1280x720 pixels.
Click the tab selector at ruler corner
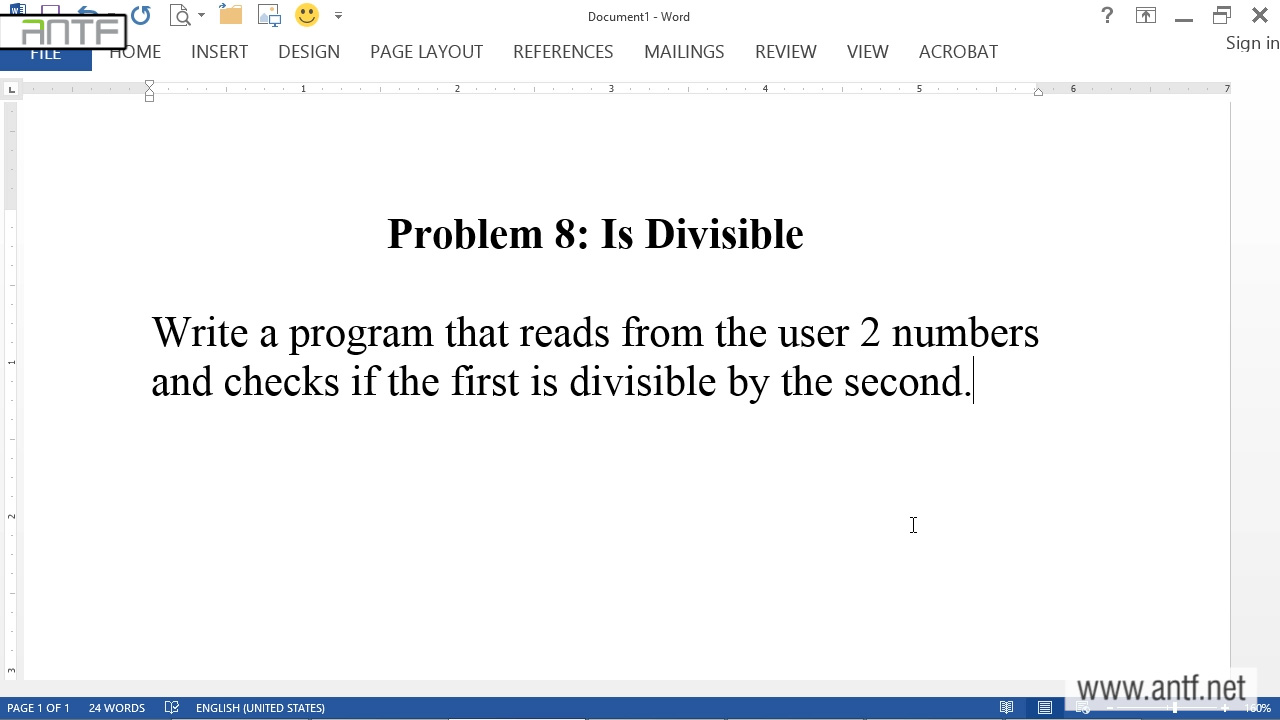tap(11, 90)
